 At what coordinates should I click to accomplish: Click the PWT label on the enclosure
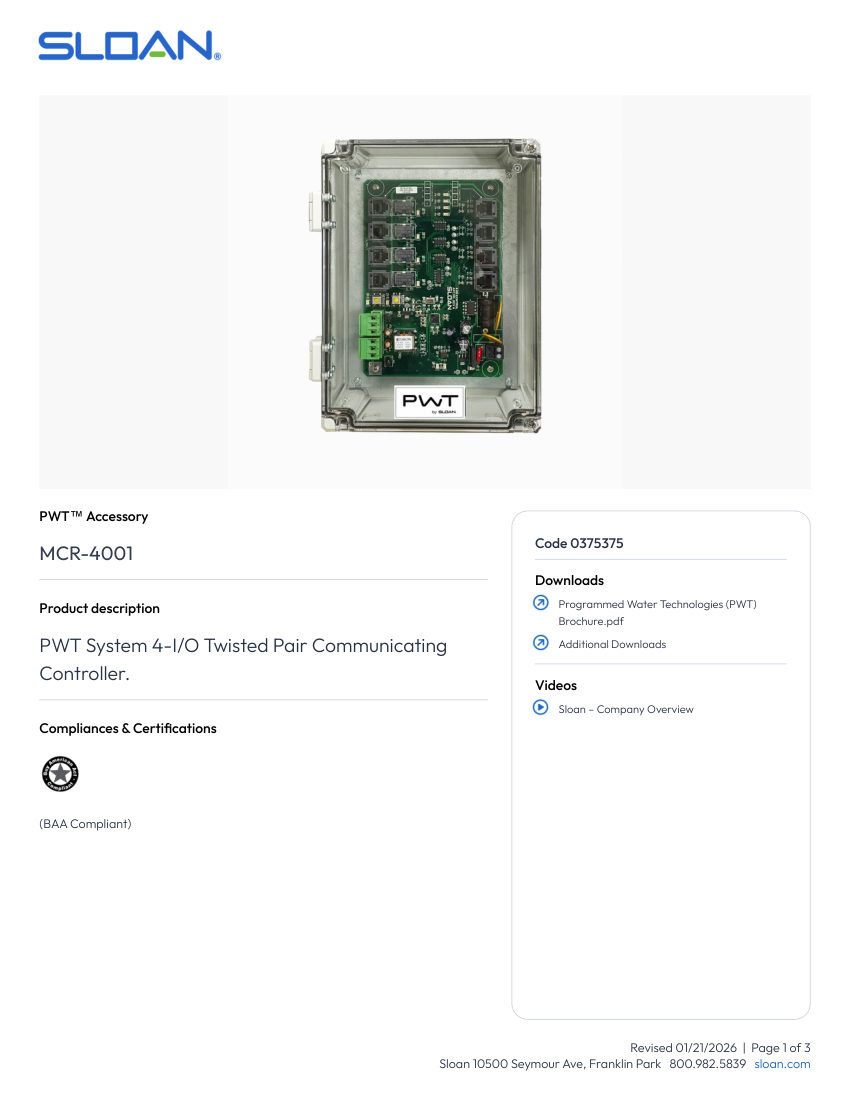(430, 402)
